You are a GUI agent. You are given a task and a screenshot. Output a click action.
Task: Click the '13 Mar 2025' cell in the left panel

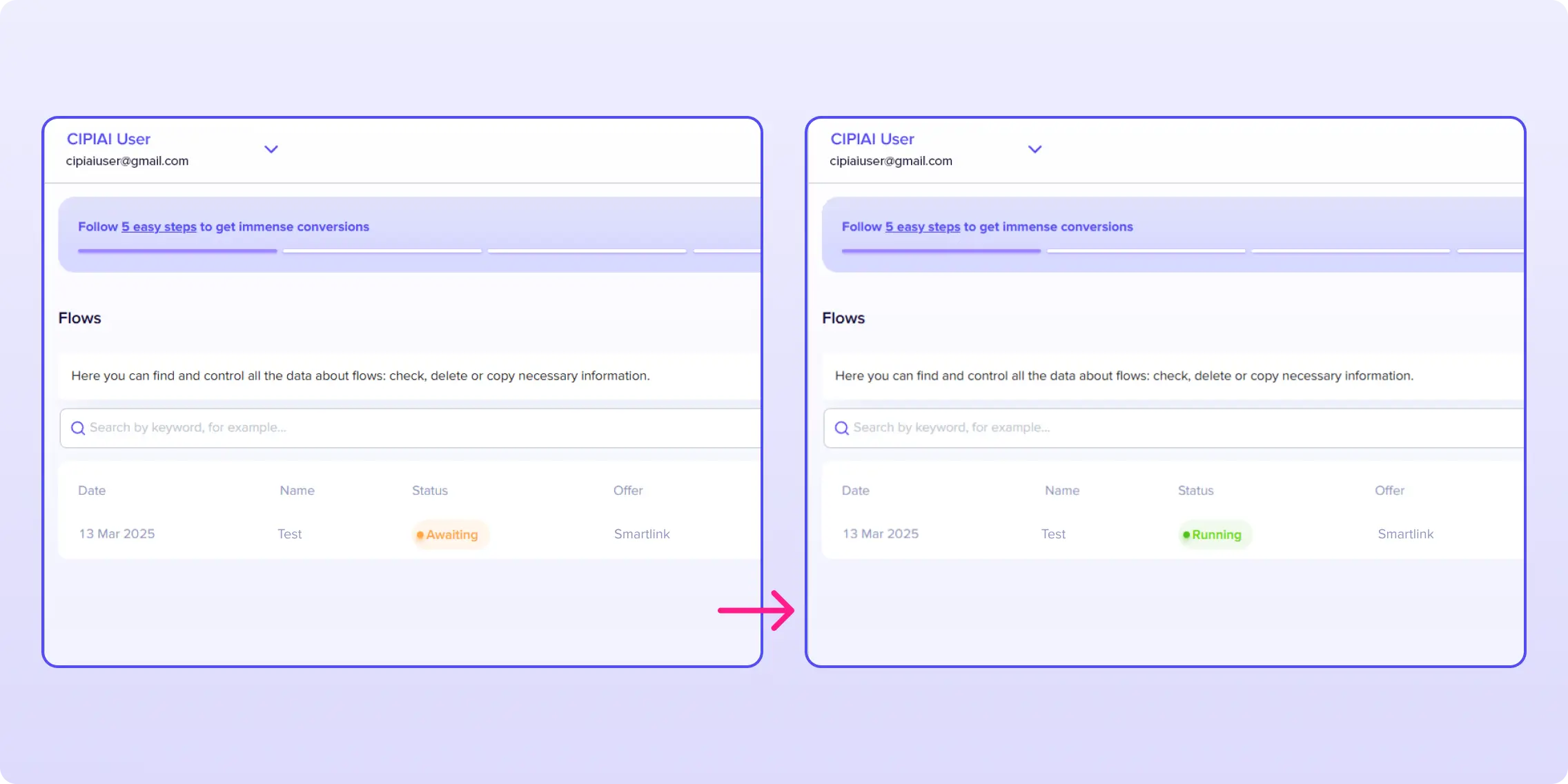(117, 534)
